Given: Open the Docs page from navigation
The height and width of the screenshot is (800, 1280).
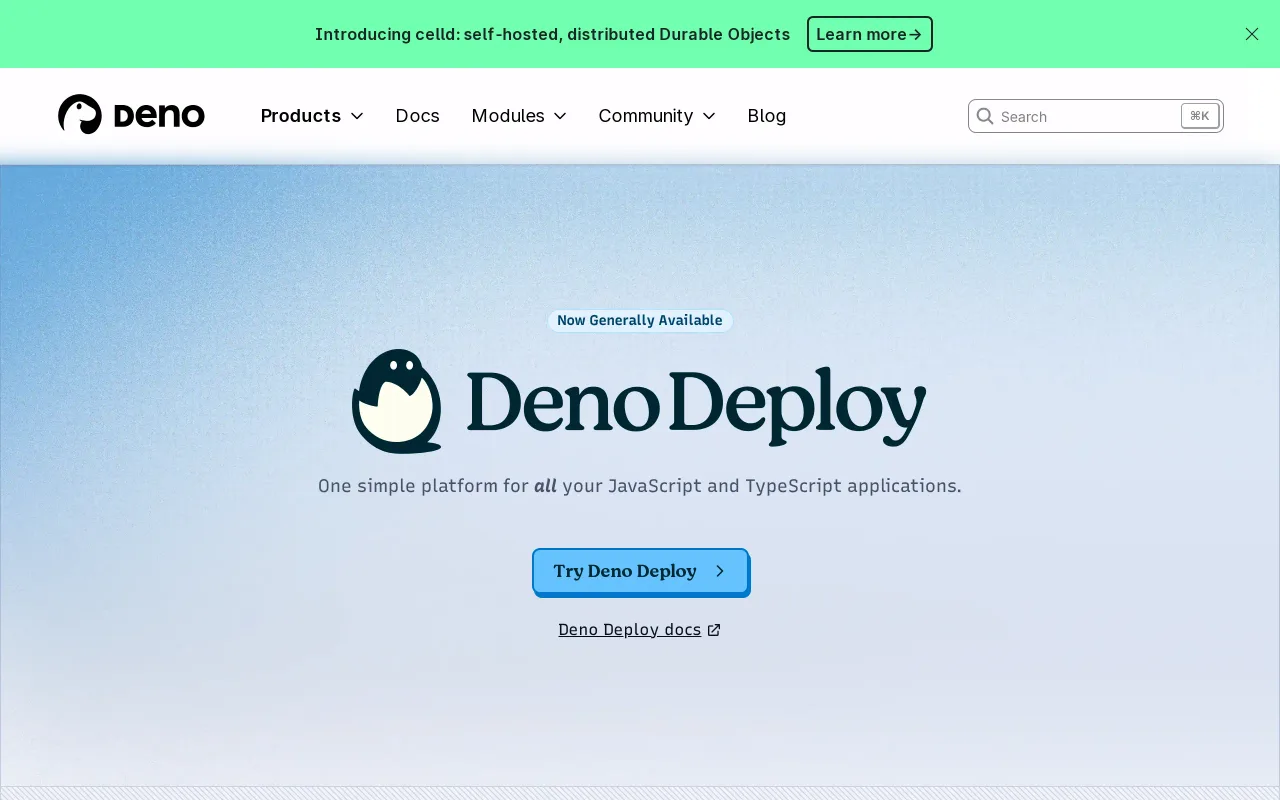Looking at the screenshot, I should coord(417,116).
